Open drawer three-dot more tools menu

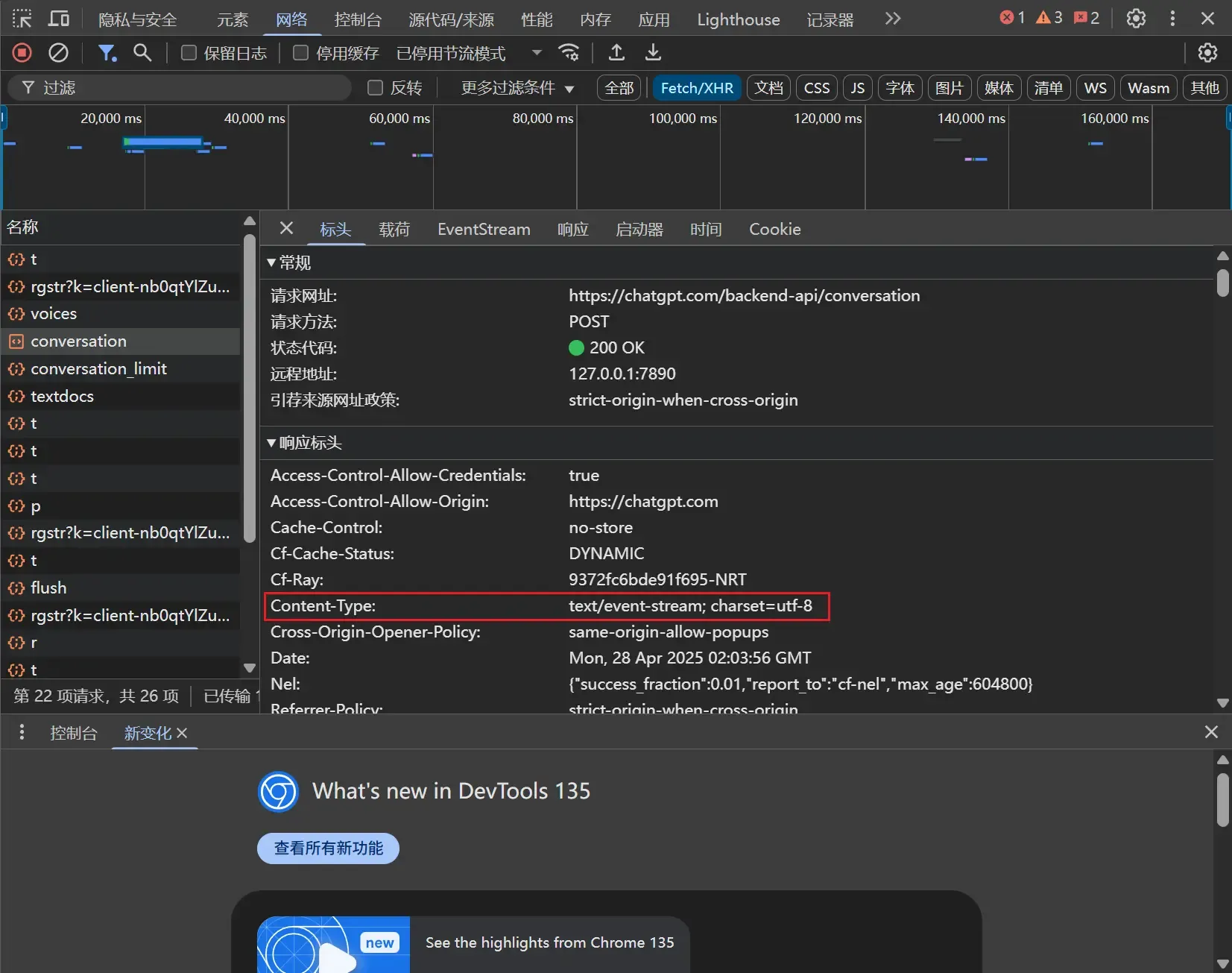[x=22, y=732]
